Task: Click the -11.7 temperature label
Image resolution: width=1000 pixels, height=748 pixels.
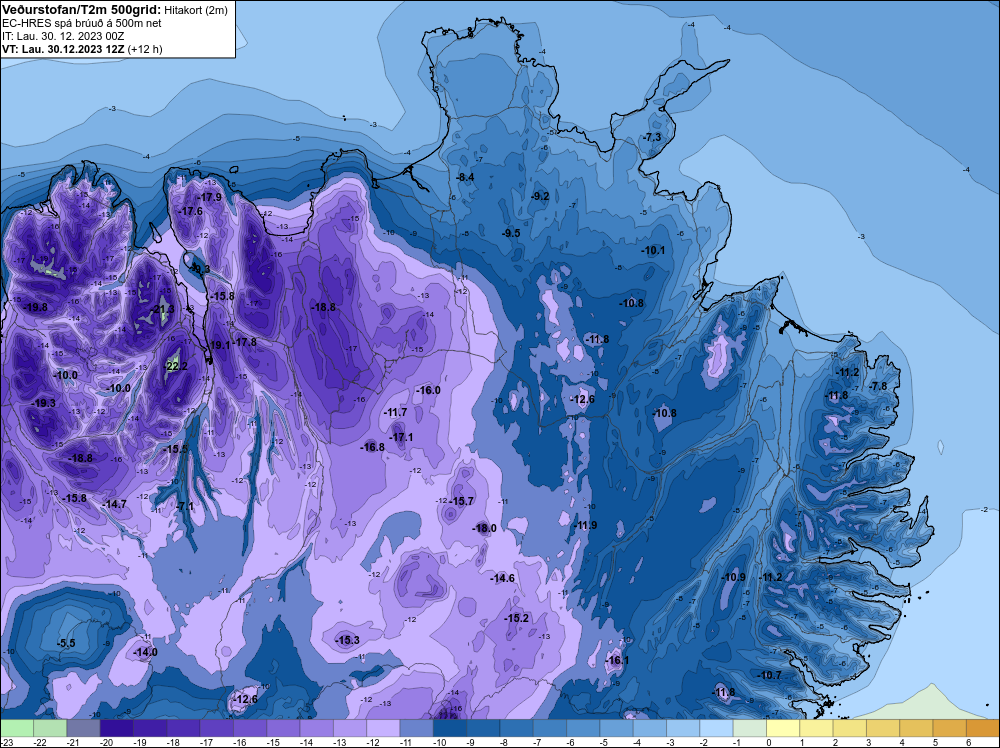Action: tap(395, 413)
